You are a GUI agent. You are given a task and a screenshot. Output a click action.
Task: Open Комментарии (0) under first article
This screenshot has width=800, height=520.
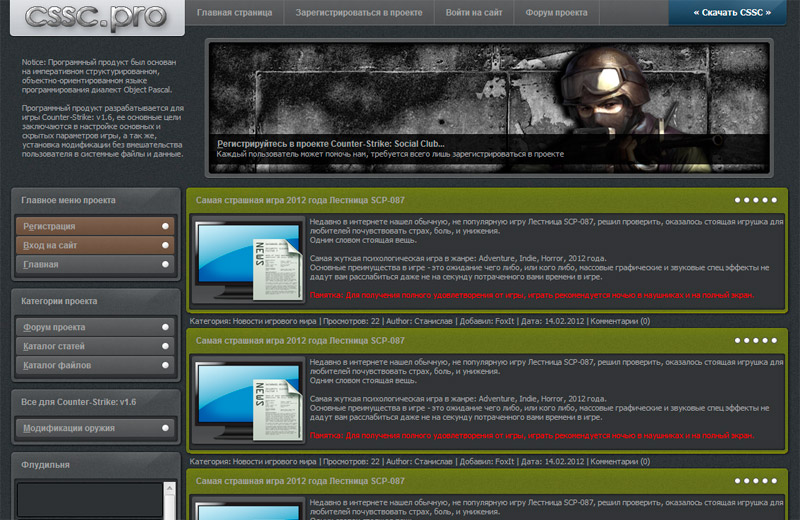[620, 321]
